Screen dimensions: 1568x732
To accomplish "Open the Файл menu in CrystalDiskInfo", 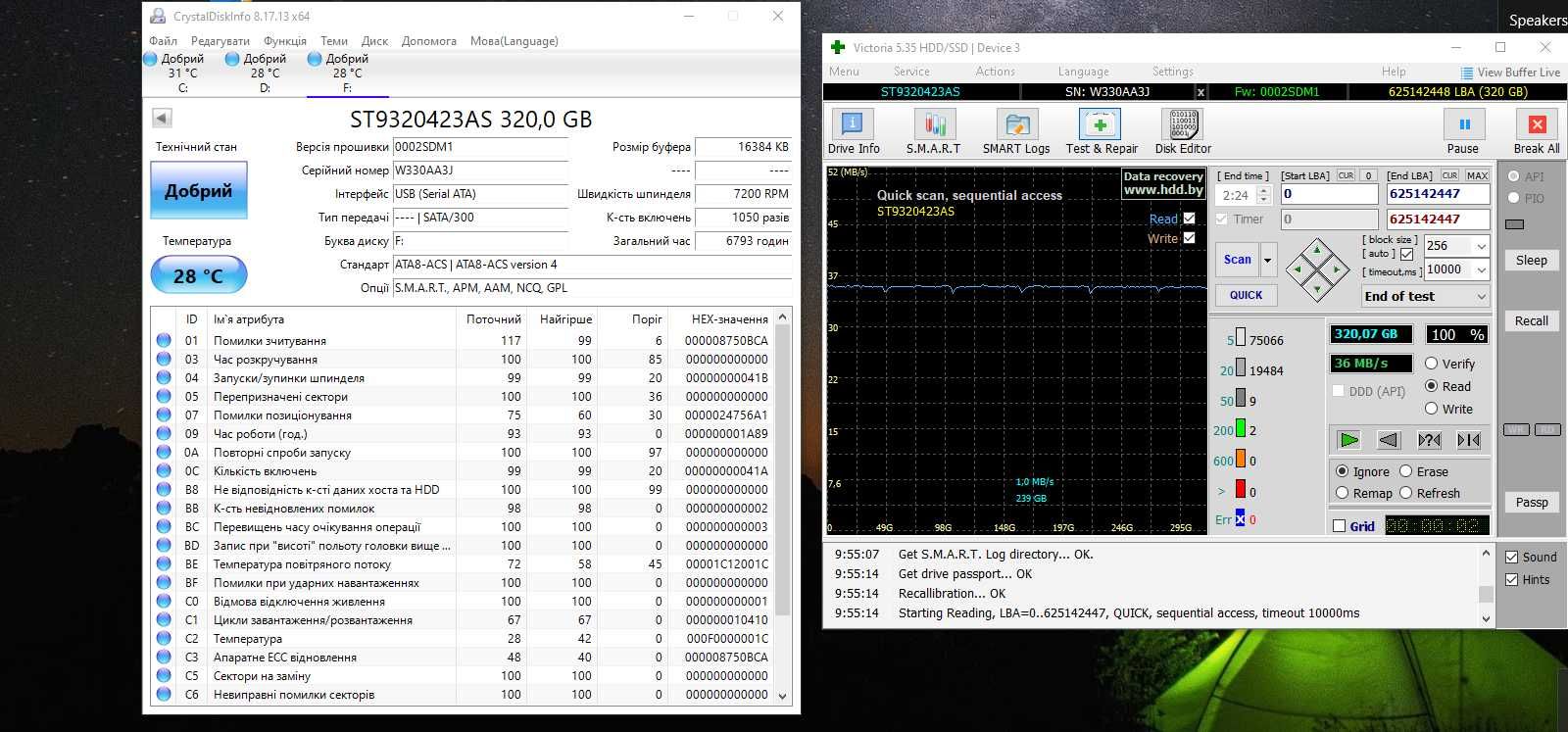I will (164, 41).
